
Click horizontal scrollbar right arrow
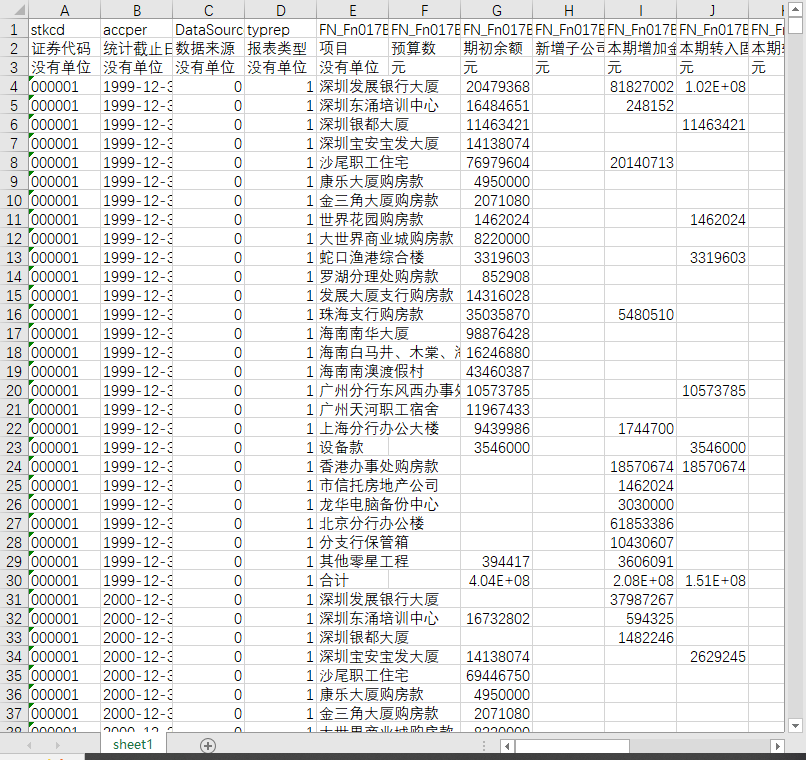(777, 746)
